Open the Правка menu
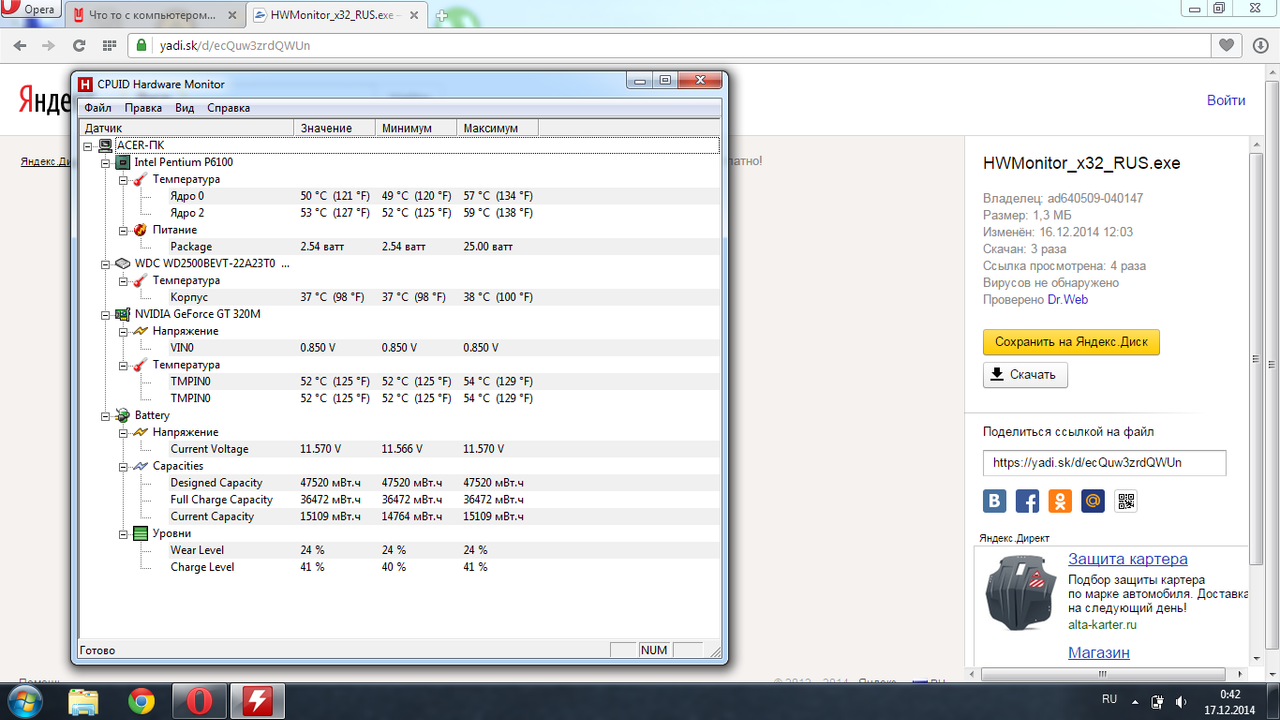The height and width of the screenshot is (720, 1280). [x=143, y=108]
